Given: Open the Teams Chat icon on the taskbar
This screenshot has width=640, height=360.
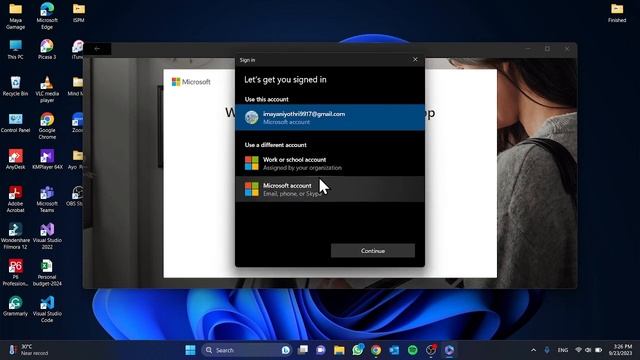Looking at the screenshot, I should pos(321,350).
